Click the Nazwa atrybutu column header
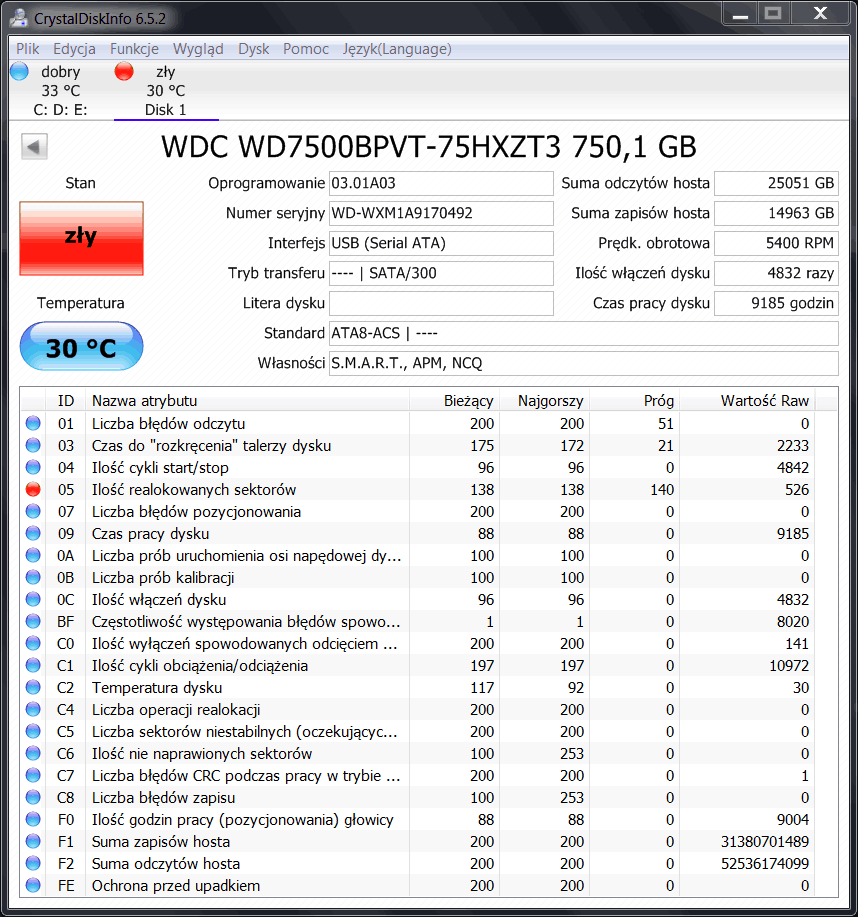This screenshot has height=917, width=858. point(247,401)
